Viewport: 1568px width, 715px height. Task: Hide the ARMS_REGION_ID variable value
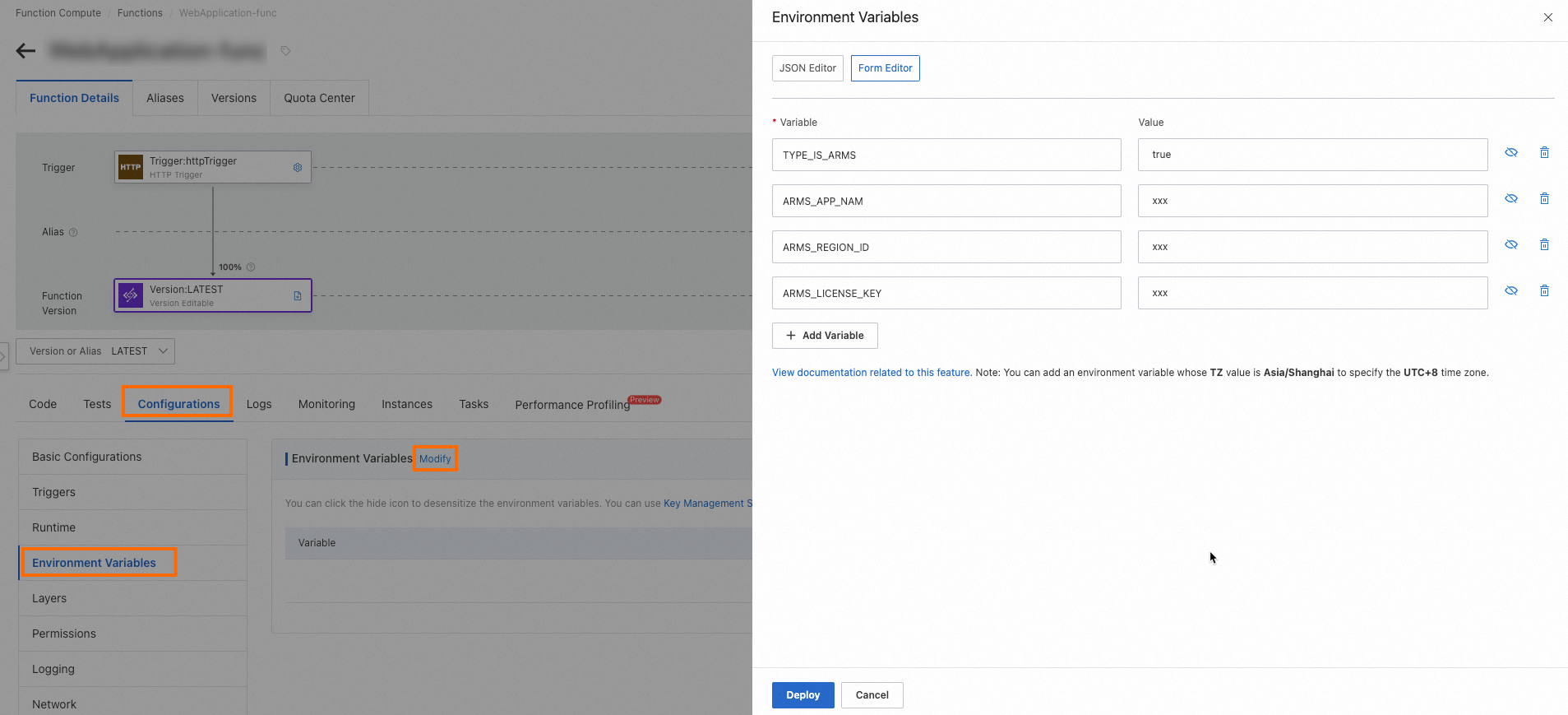point(1511,245)
